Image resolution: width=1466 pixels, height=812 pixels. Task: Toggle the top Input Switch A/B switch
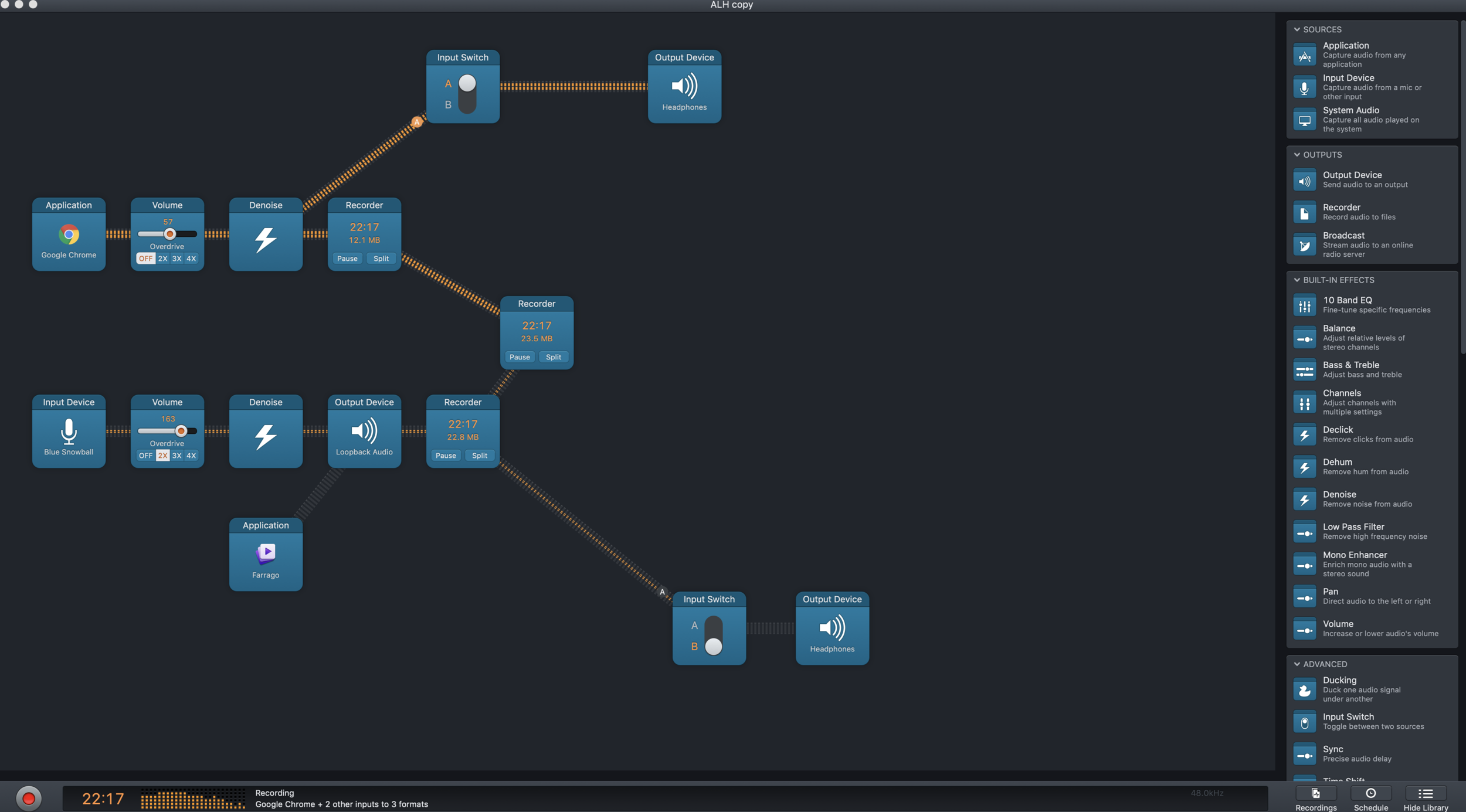[467, 94]
